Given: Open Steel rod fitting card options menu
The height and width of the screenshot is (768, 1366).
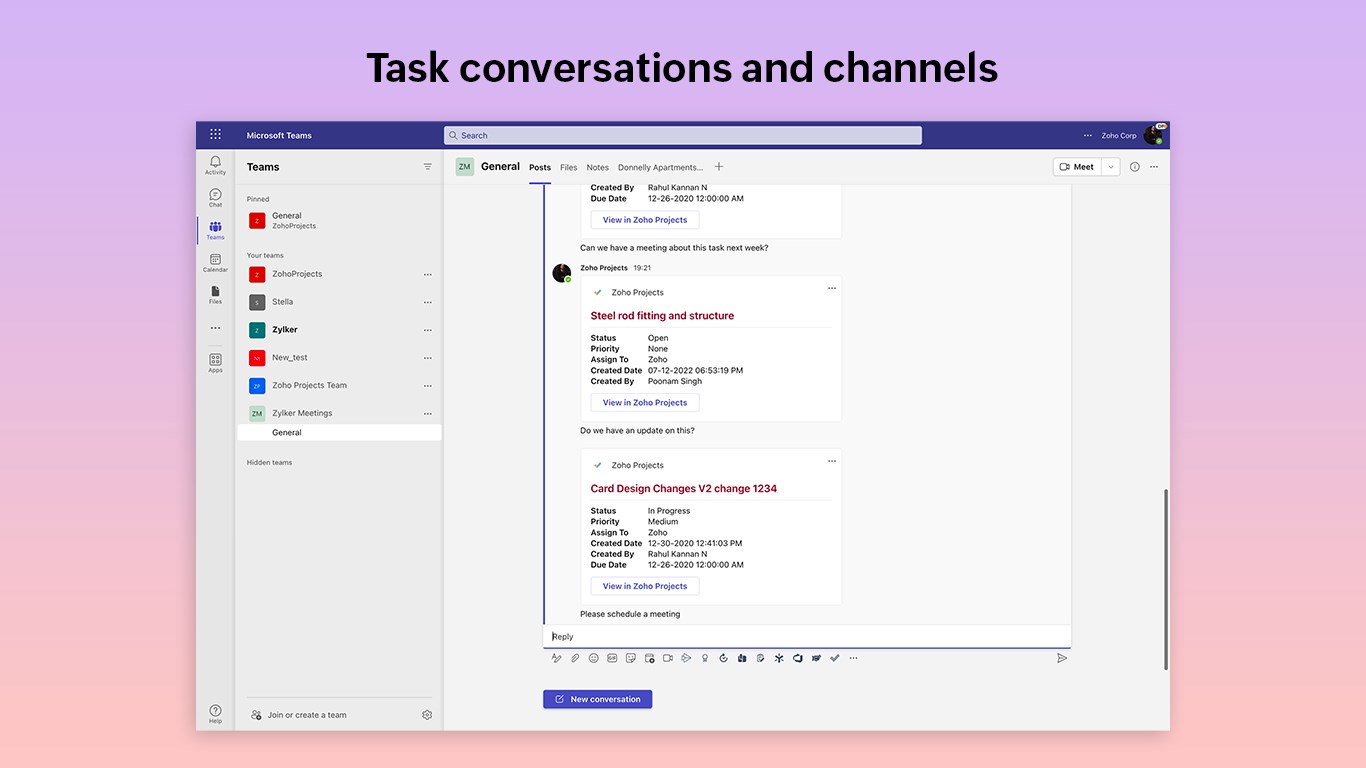Looking at the screenshot, I should [831, 288].
